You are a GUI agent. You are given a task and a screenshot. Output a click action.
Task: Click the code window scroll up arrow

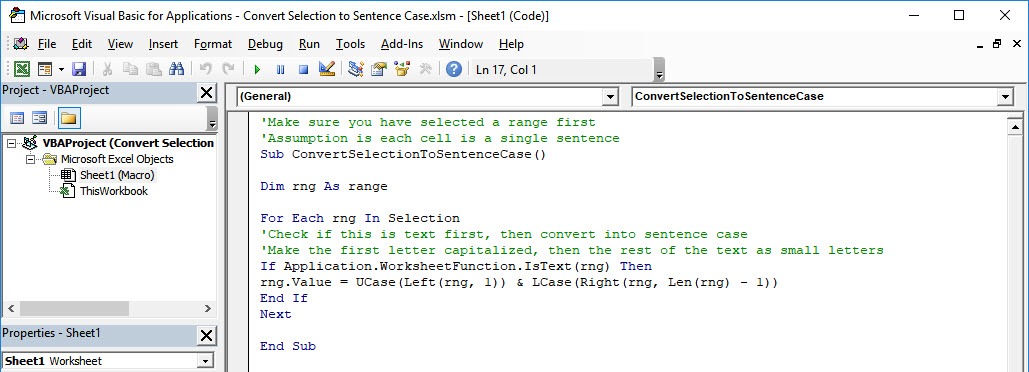[x=1015, y=127]
